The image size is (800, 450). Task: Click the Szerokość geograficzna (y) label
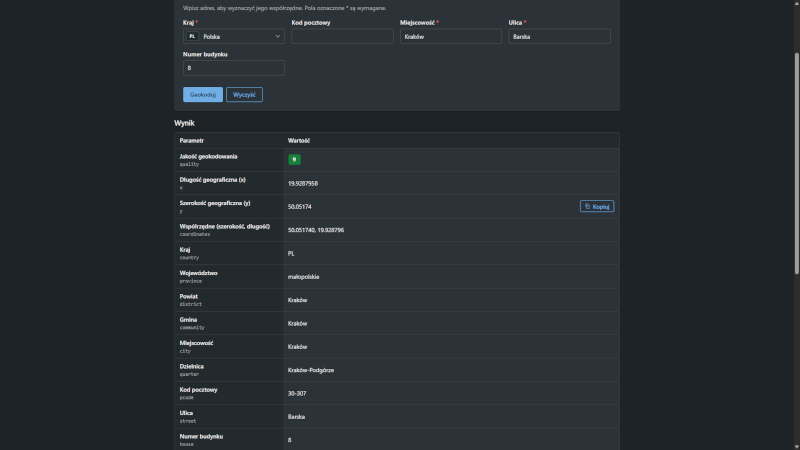tap(215, 203)
